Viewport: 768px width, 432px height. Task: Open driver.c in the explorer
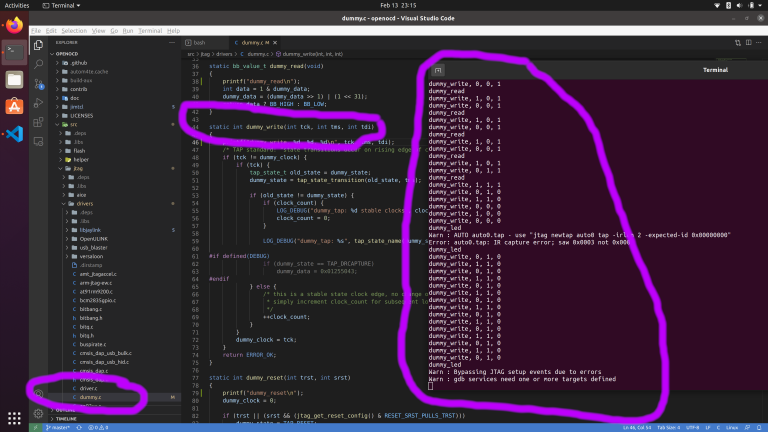click(89, 388)
